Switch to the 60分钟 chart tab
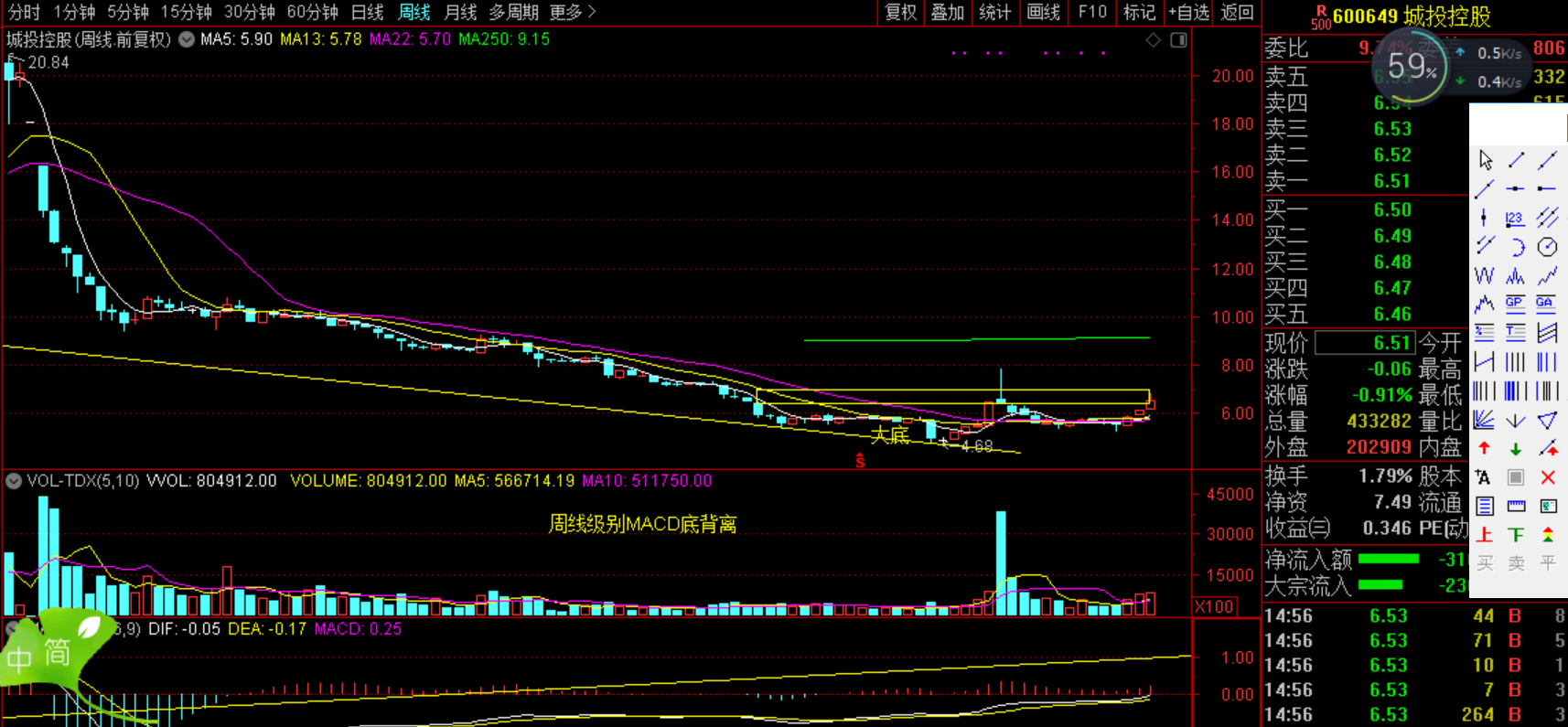 pyautogui.click(x=313, y=12)
